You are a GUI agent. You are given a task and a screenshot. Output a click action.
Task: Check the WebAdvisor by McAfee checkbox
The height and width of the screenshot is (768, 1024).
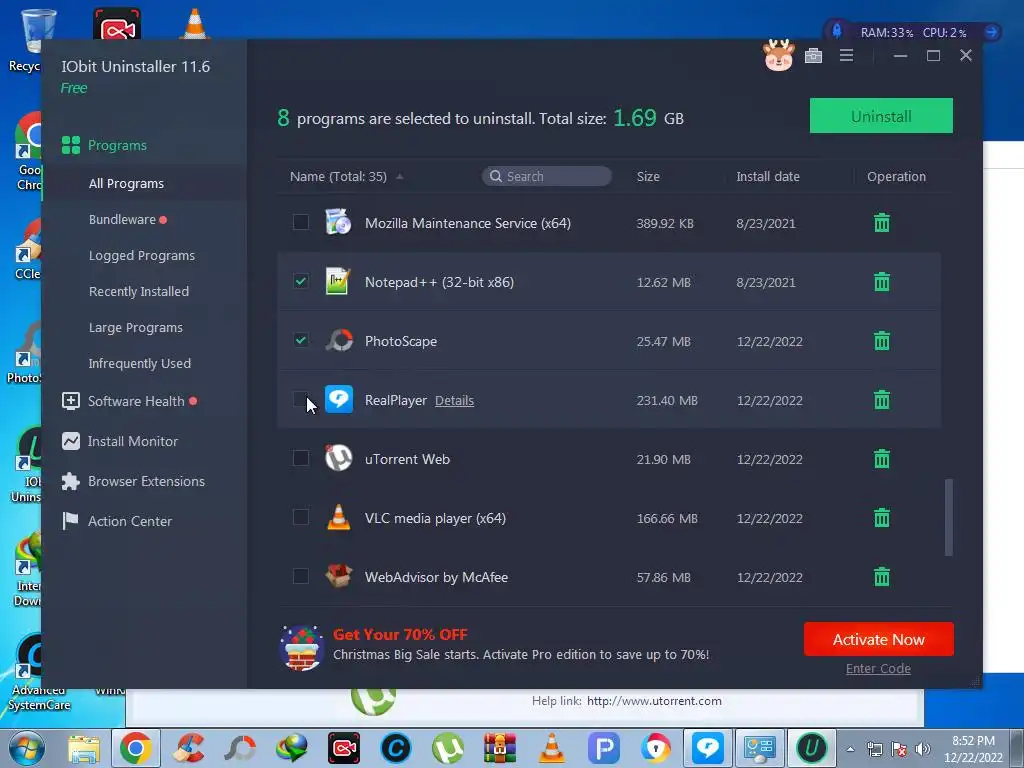pyautogui.click(x=300, y=576)
